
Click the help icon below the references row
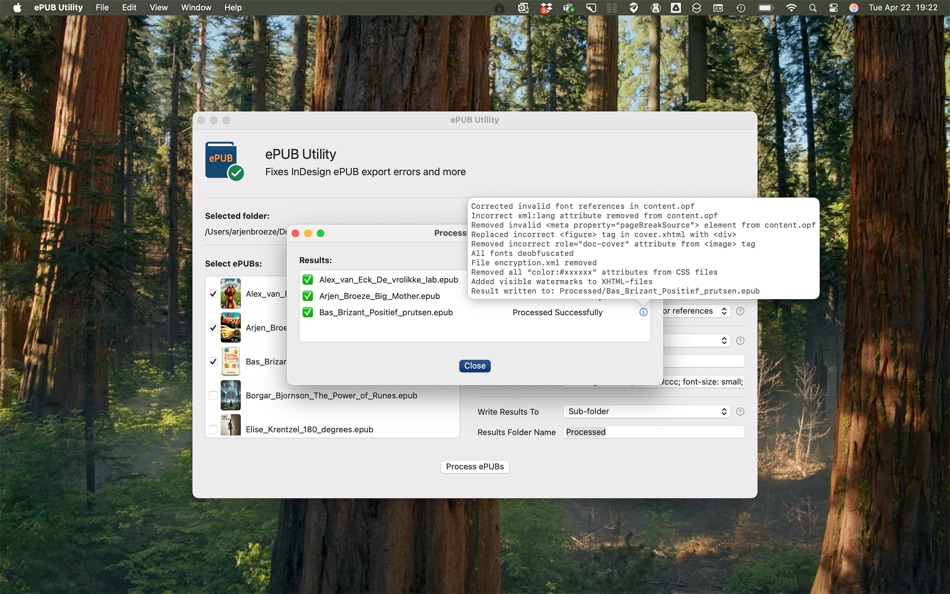click(x=740, y=341)
